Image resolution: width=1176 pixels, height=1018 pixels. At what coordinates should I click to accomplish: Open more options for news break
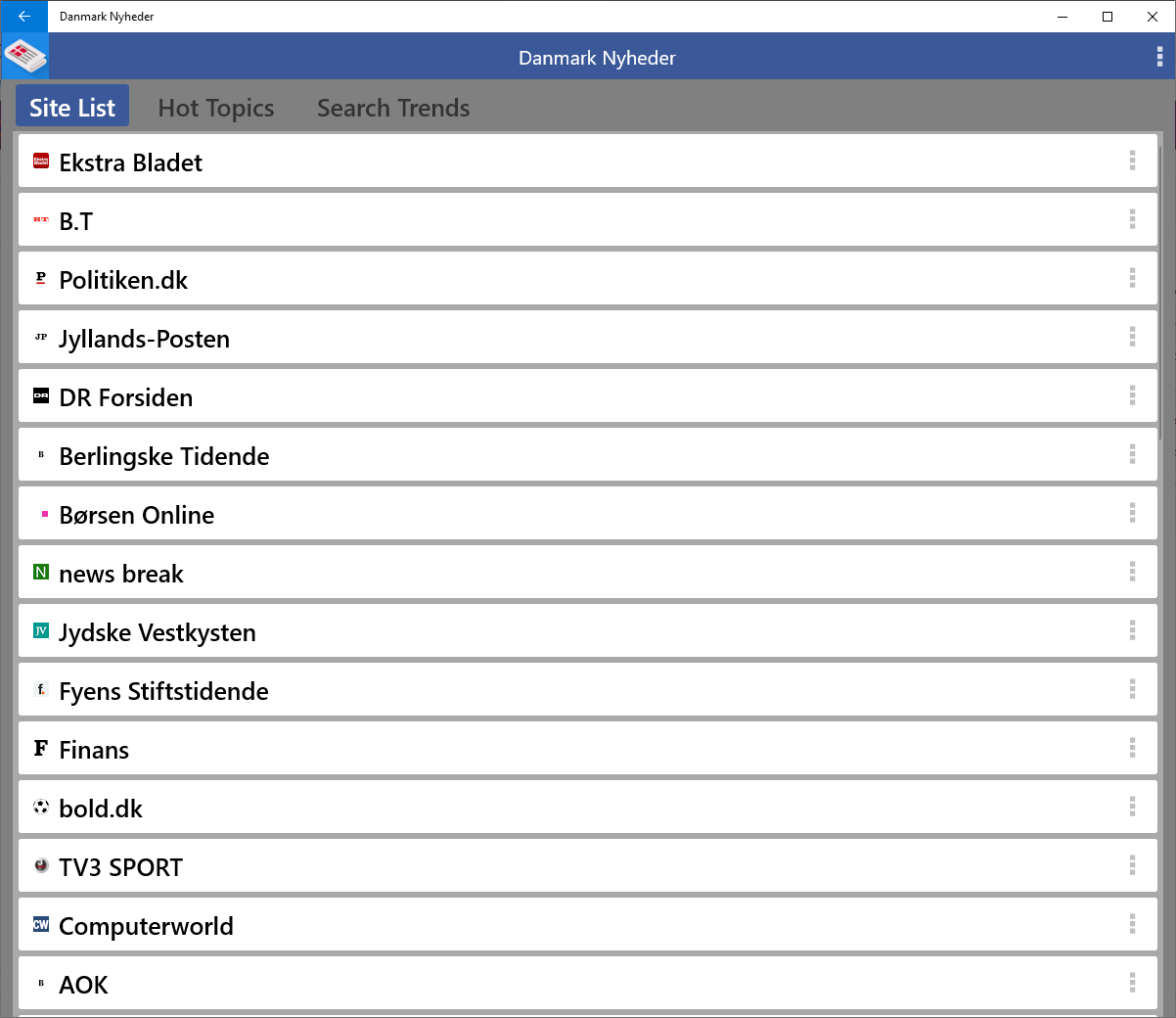pos(1132,572)
